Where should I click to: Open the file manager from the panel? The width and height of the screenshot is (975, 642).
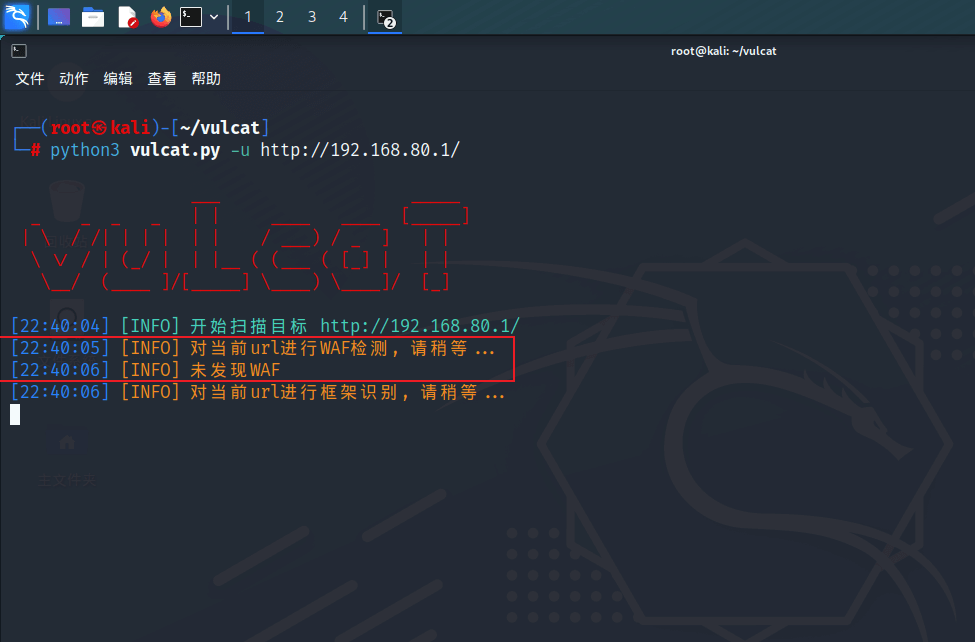(93, 17)
